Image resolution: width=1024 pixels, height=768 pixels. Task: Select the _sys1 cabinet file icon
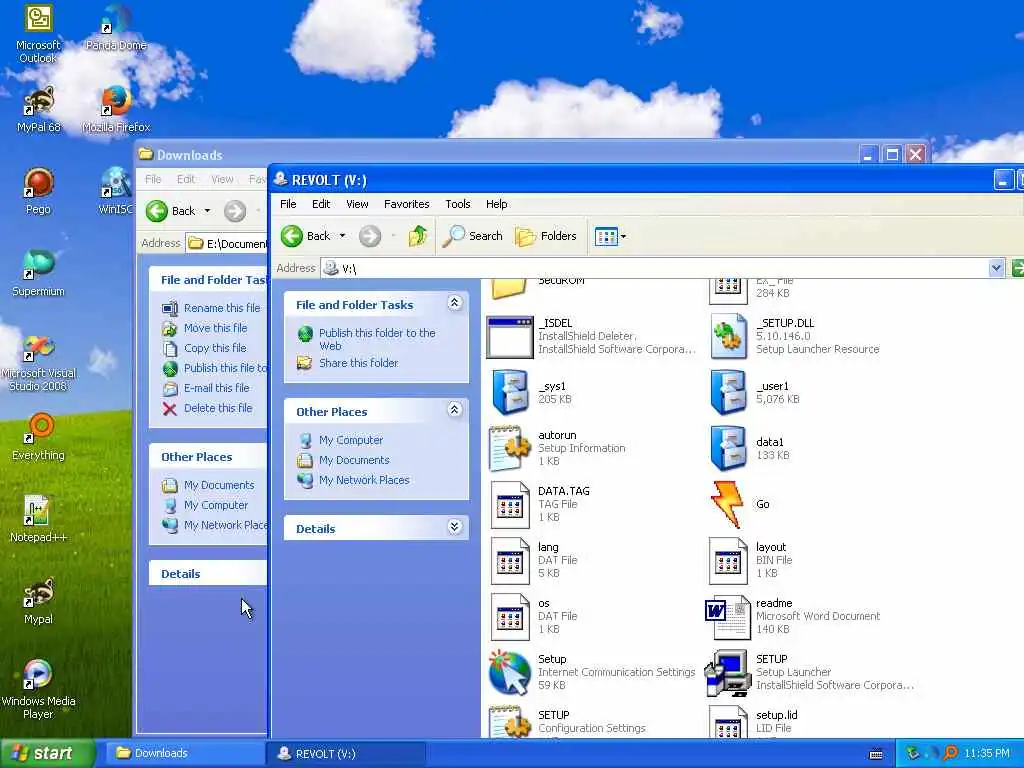tap(510, 392)
